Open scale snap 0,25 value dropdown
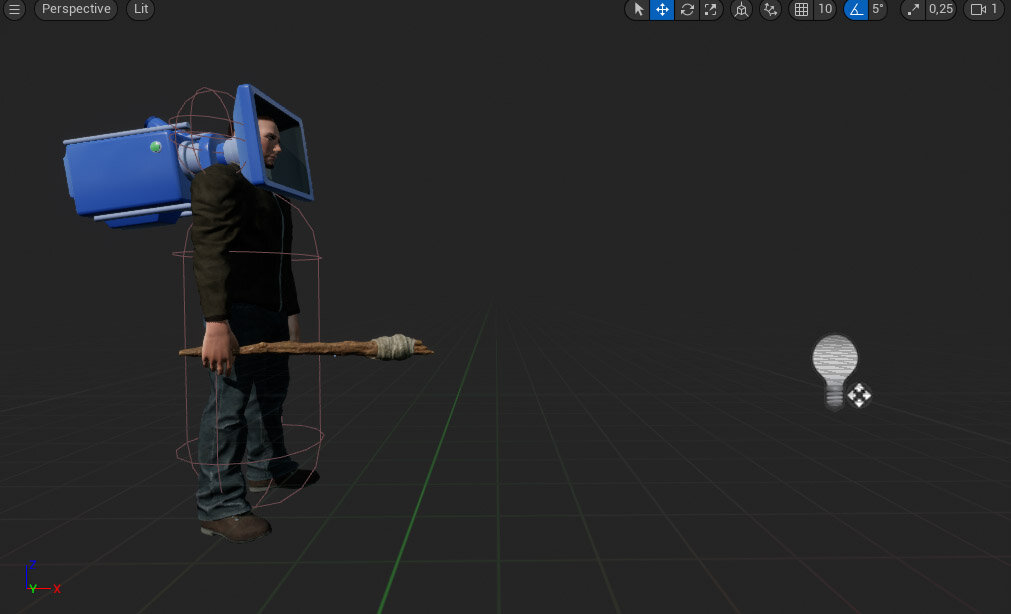Screen dimensions: 1011x614 (x=941, y=9)
